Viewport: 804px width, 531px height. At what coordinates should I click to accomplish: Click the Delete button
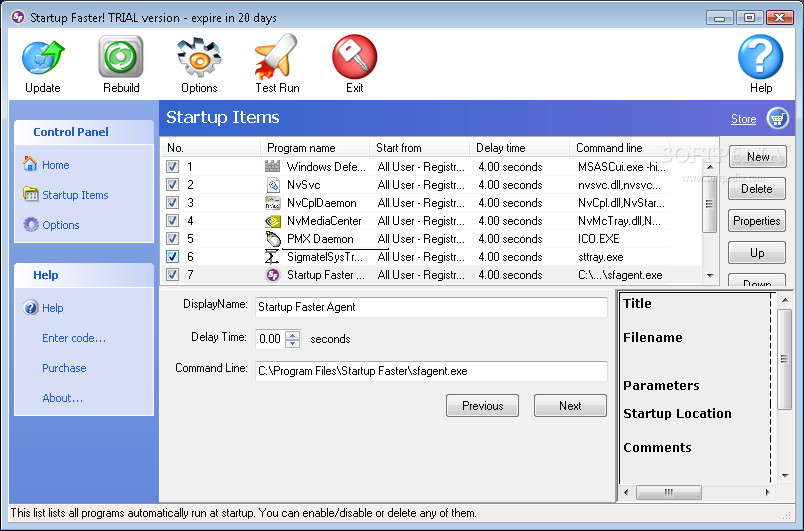point(757,189)
